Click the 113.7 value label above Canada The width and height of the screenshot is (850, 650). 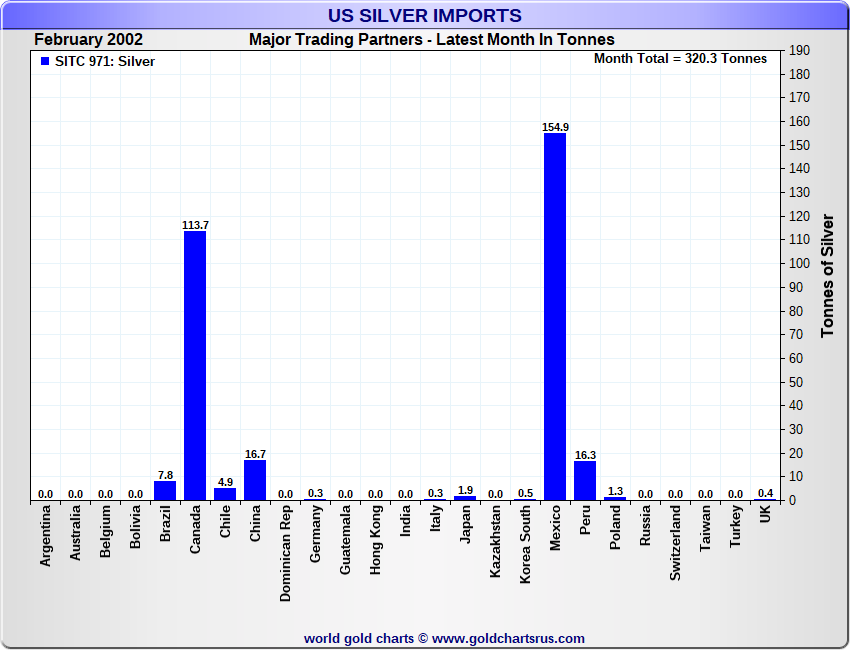point(195,225)
